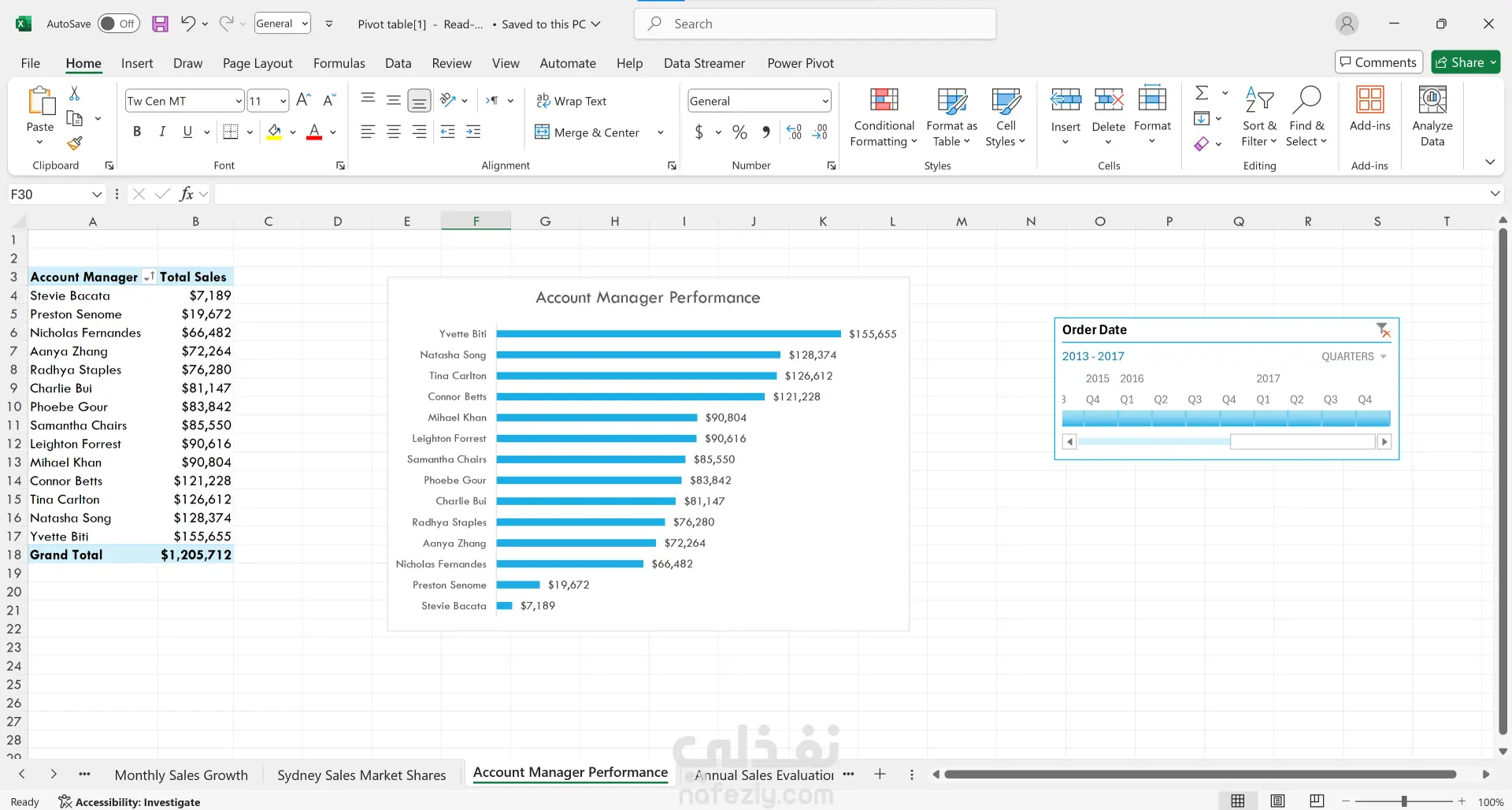Open the Power Pivot ribbon tab

[800, 63]
